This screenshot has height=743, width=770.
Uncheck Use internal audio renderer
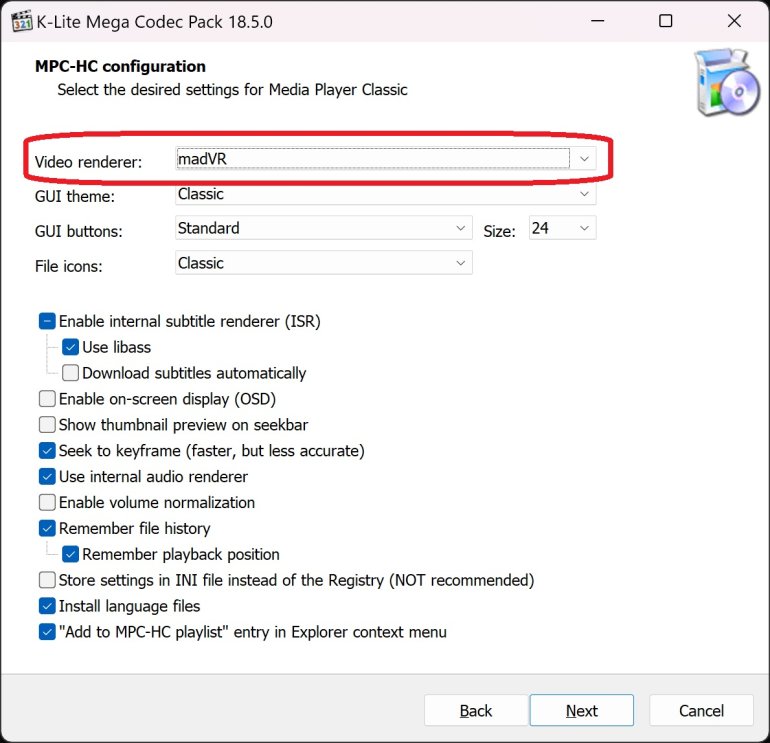pyautogui.click(x=48, y=477)
